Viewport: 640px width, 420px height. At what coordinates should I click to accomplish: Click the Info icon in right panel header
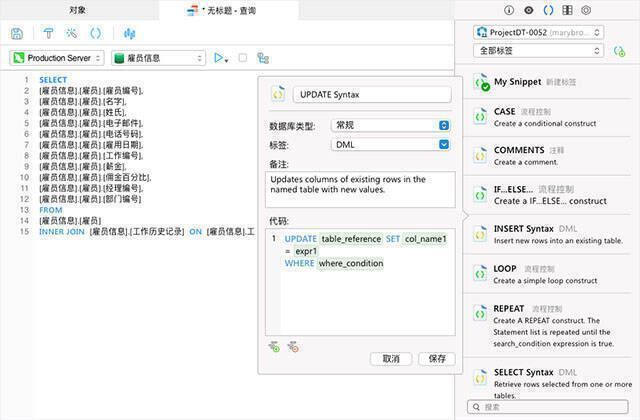coord(509,10)
